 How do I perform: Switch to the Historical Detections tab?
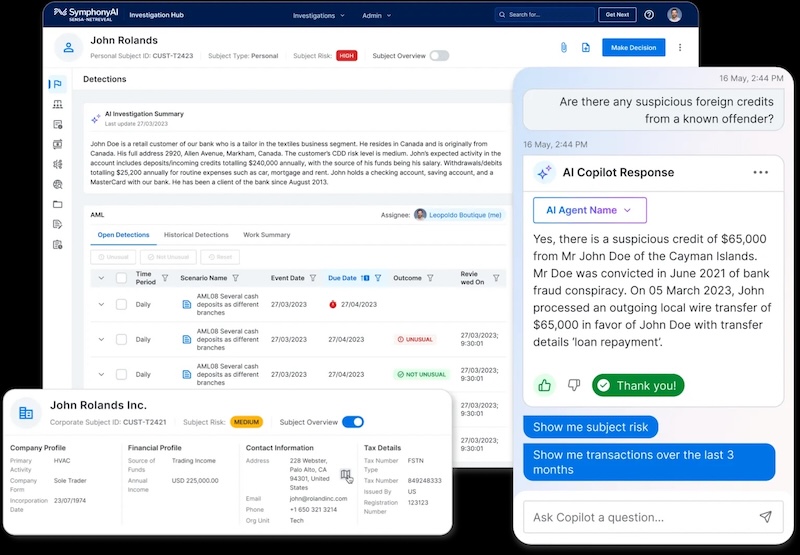[x=196, y=235]
